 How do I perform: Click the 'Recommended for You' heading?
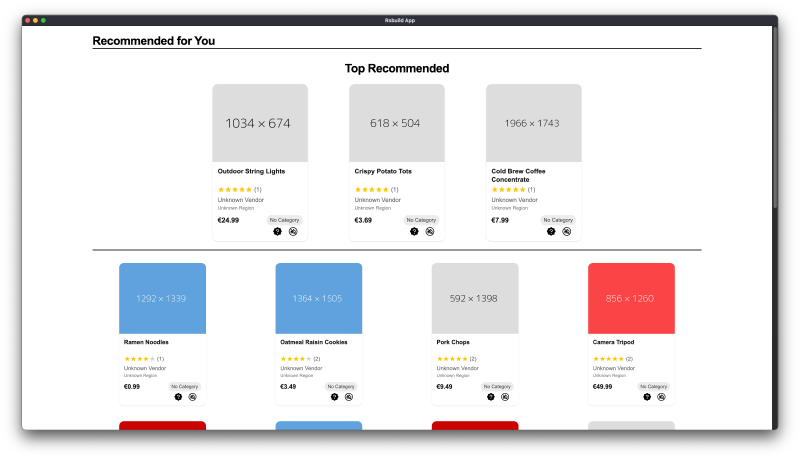click(x=154, y=41)
